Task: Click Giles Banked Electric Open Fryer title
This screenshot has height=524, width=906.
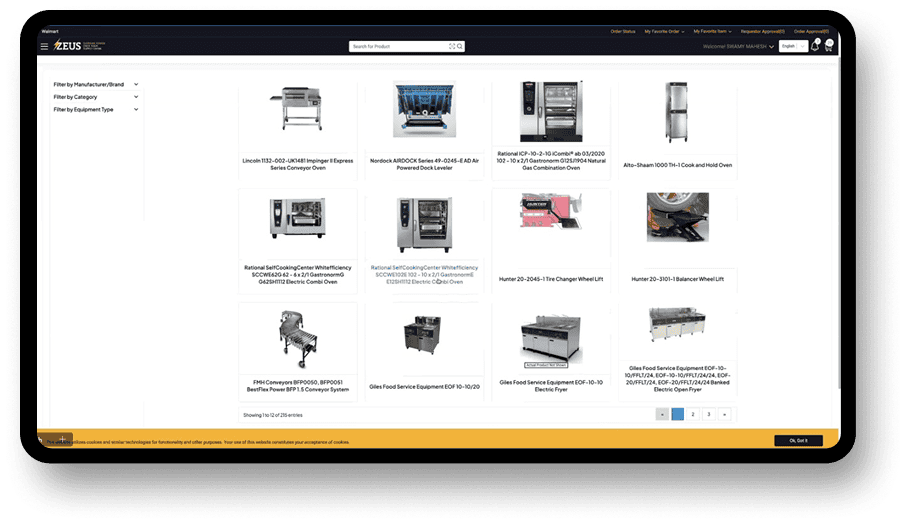Action: coord(677,379)
